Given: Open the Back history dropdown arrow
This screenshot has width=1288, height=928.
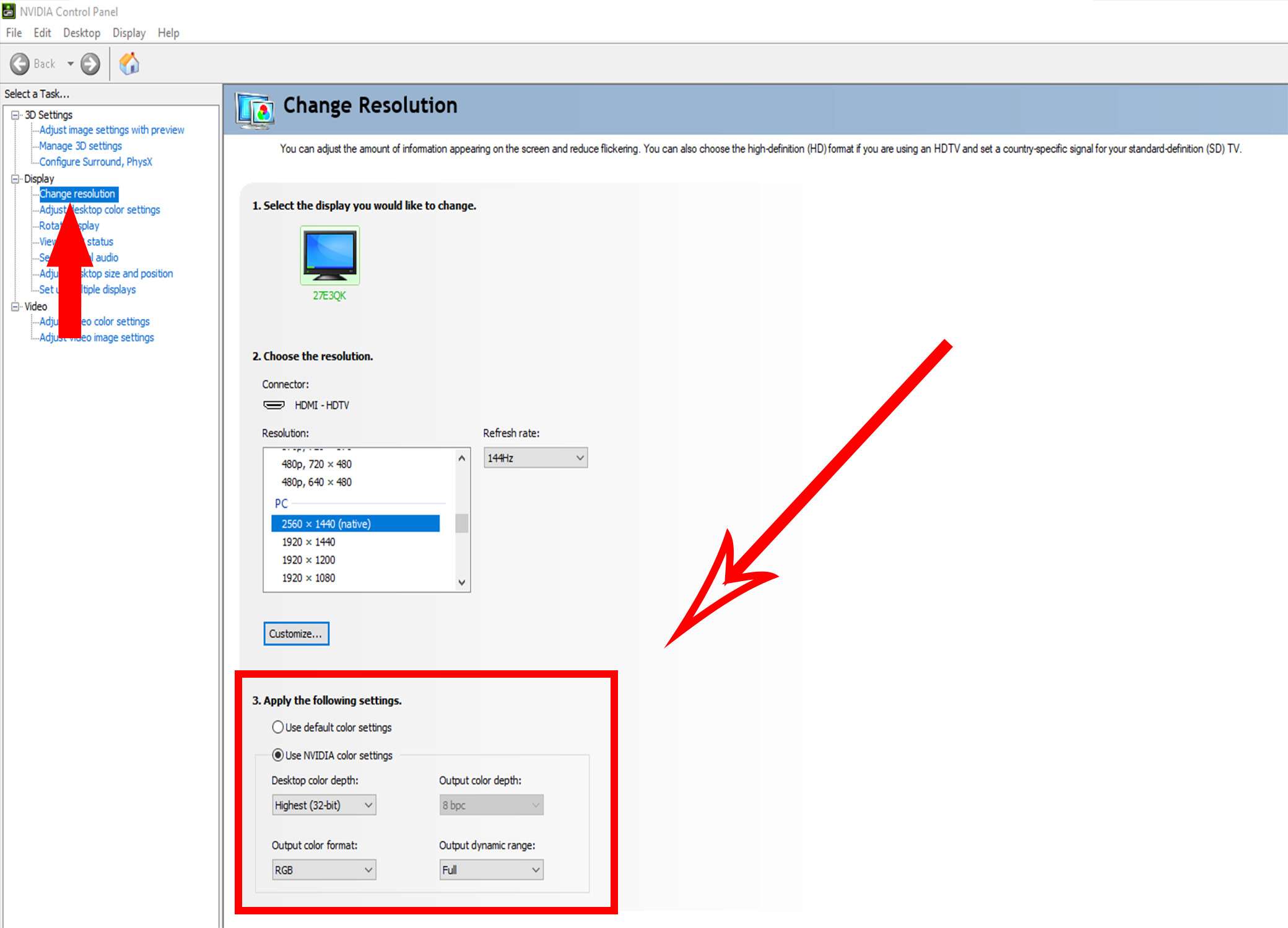Looking at the screenshot, I should [70, 64].
